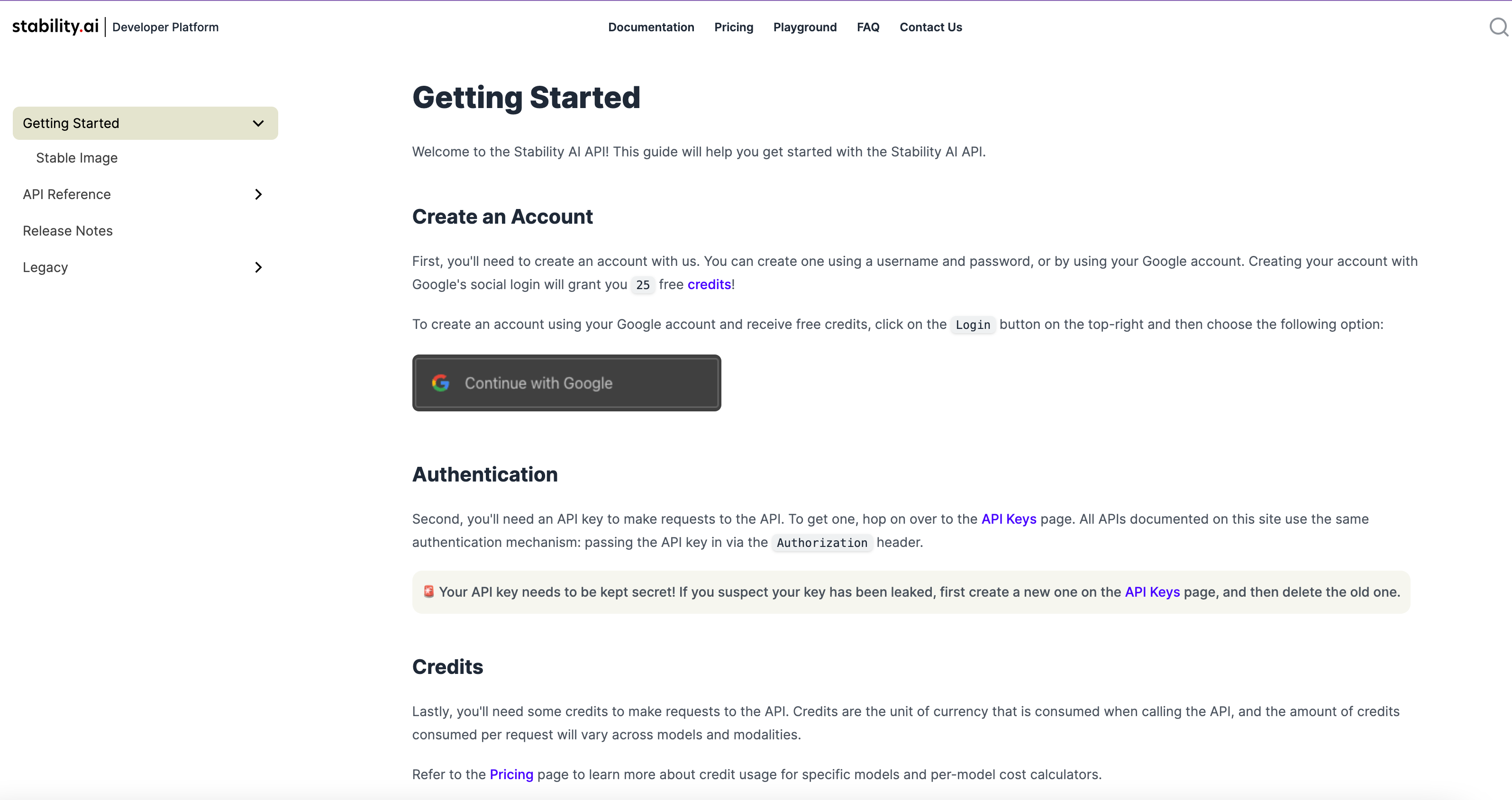Open the API Keys link in Authentication paragraph
The image size is (1512, 800).
[x=1008, y=519]
